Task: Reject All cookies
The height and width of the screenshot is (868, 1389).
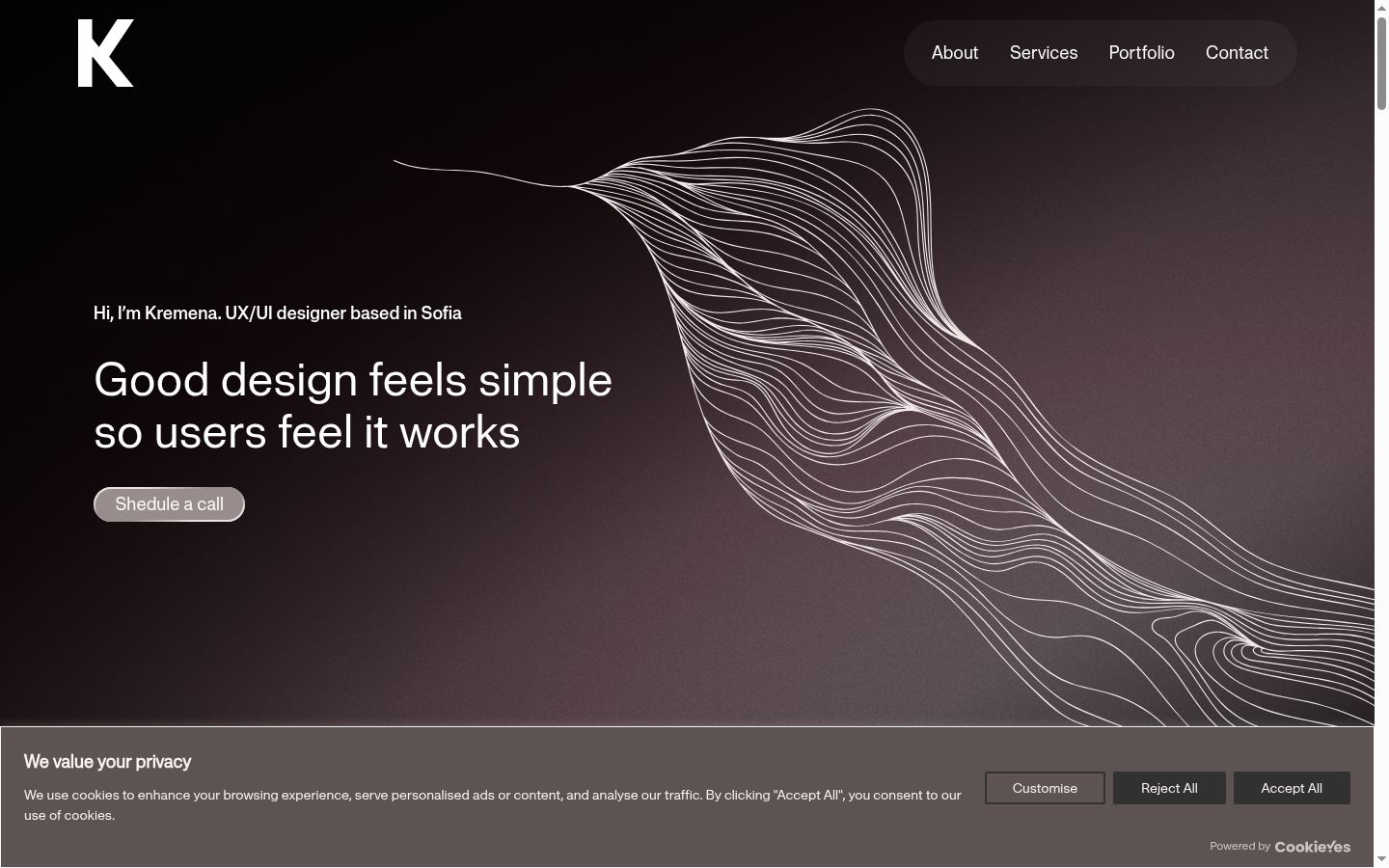Action: 1169,788
